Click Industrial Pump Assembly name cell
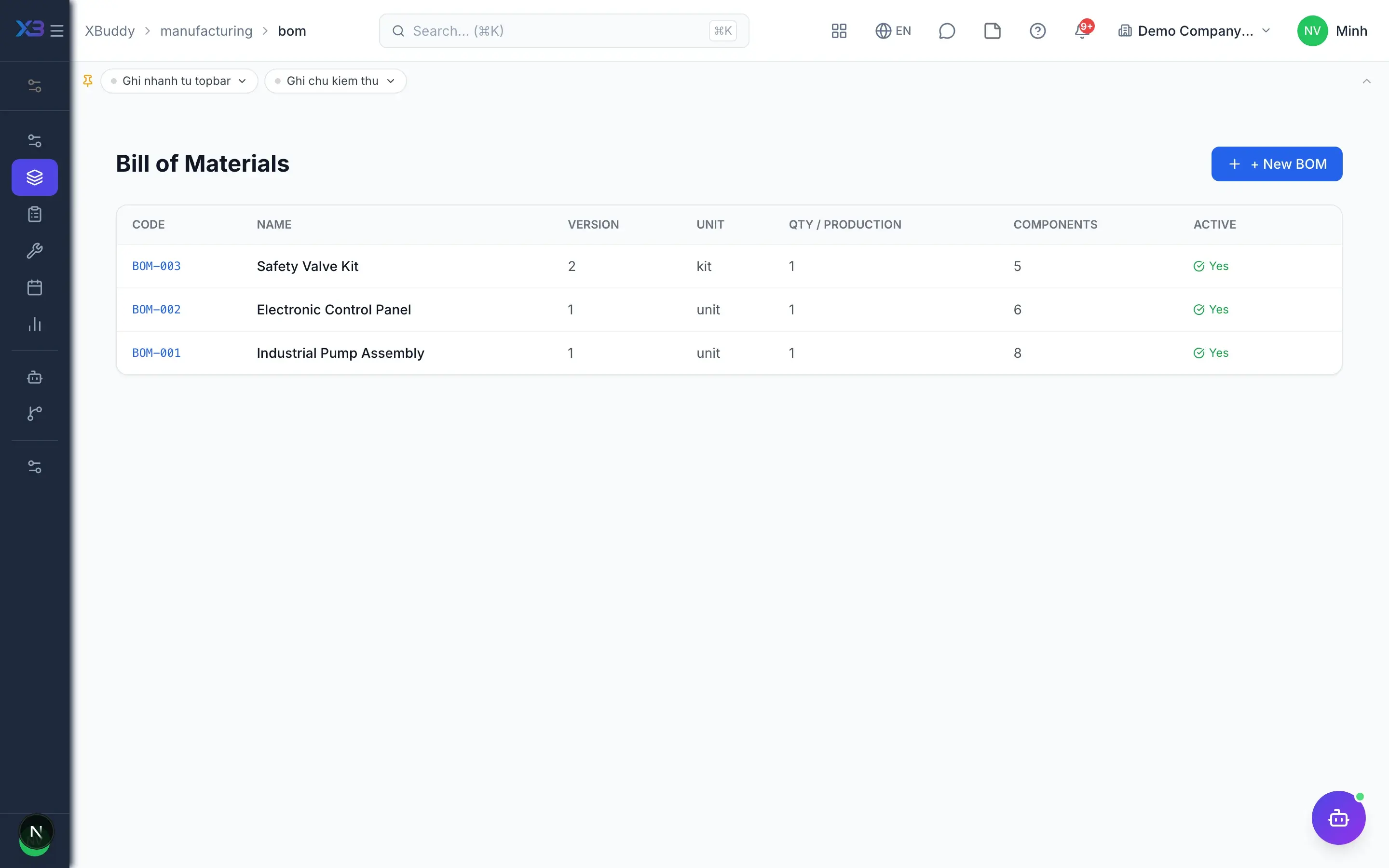The height and width of the screenshot is (868, 1389). point(340,353)
